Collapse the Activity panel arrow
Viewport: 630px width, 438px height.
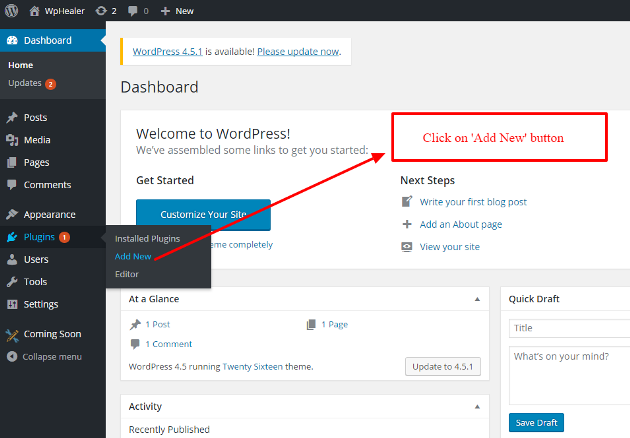tap(477, 407)
